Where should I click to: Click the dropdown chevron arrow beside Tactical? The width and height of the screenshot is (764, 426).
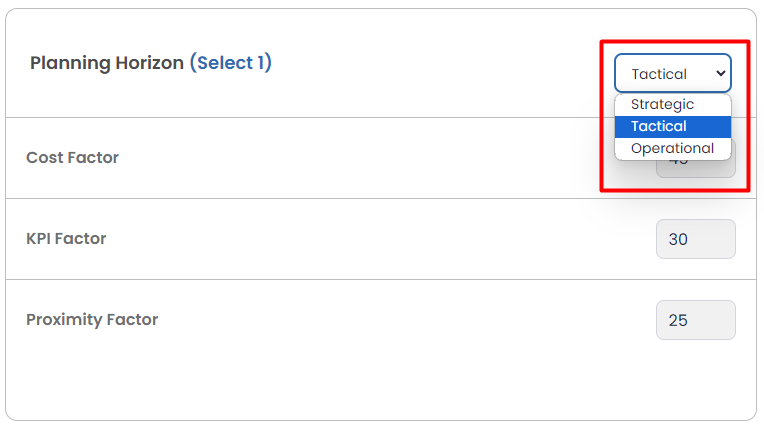point(720,74)
